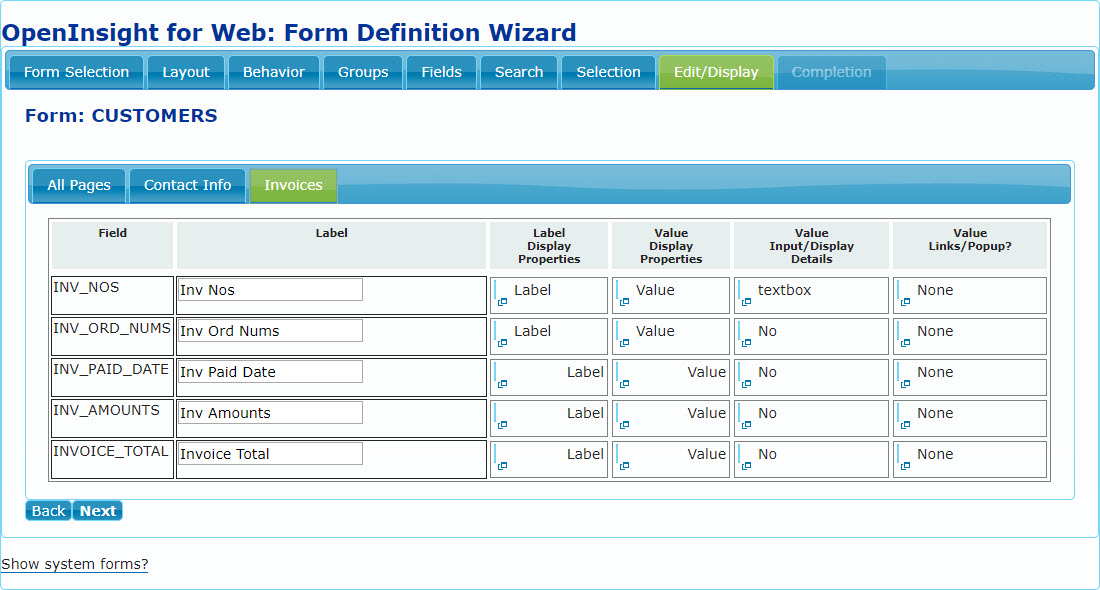This screenshot has width=1100, height=590.
Task: Open INV_AMOUNTS input/display details popup icon
Action: (746, 425)
